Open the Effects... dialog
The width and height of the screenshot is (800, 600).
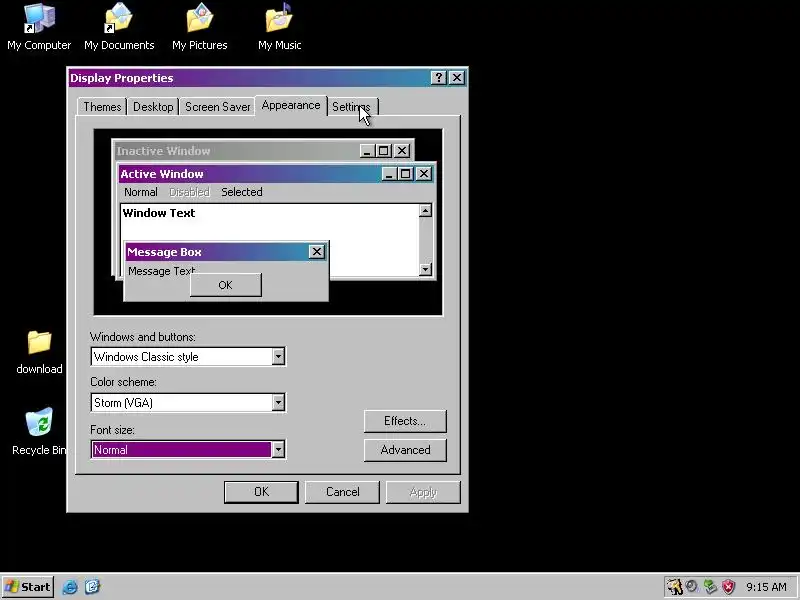[x=405, y=421]
